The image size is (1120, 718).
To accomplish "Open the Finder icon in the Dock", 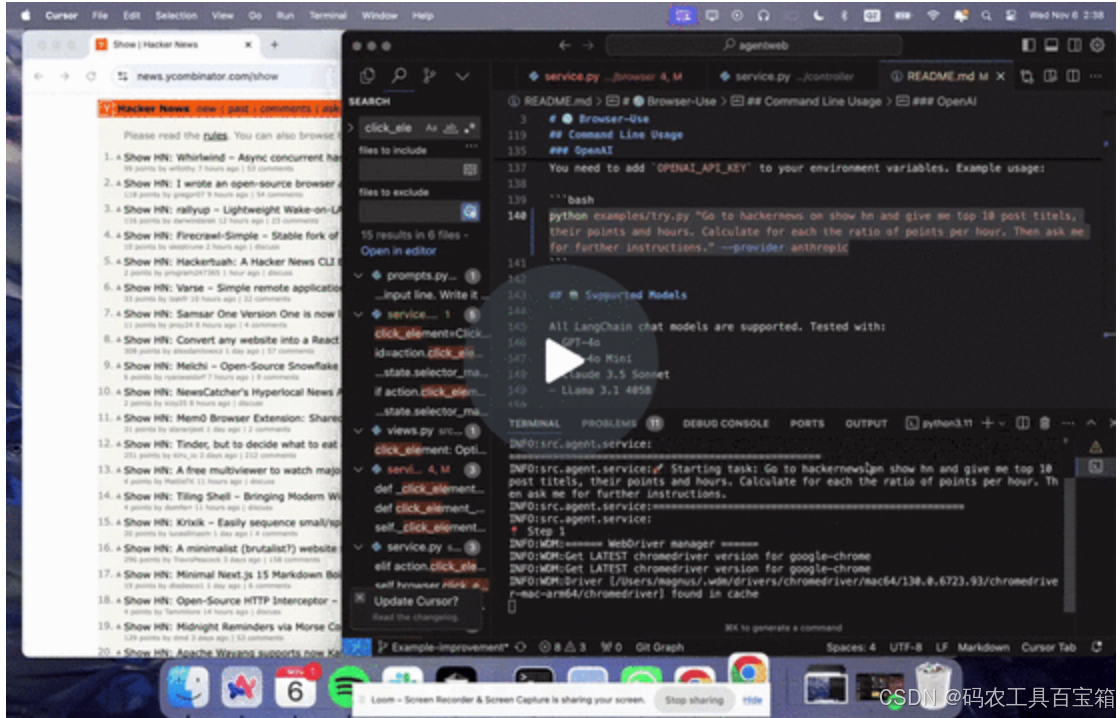I will click(x=189, y=686).
